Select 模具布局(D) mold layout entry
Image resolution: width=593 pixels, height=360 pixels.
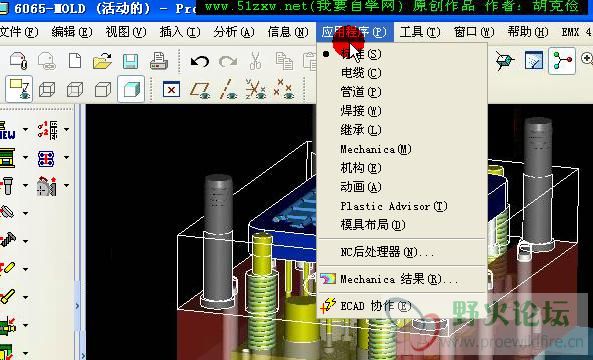pos(402,225)
